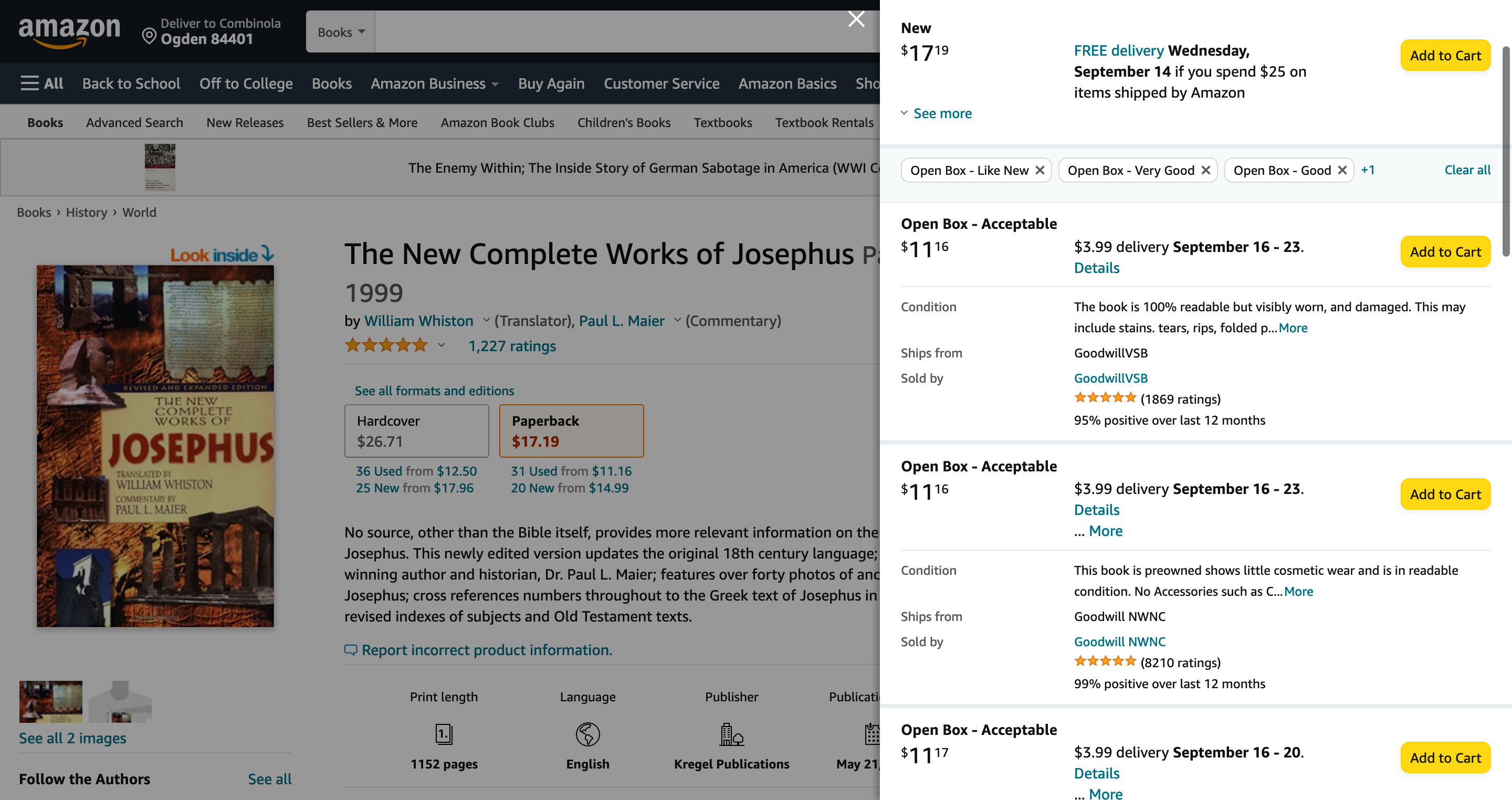Screen dimensions: 1512x800
Task: Select the Paperback format option
Action: point(571,431)
